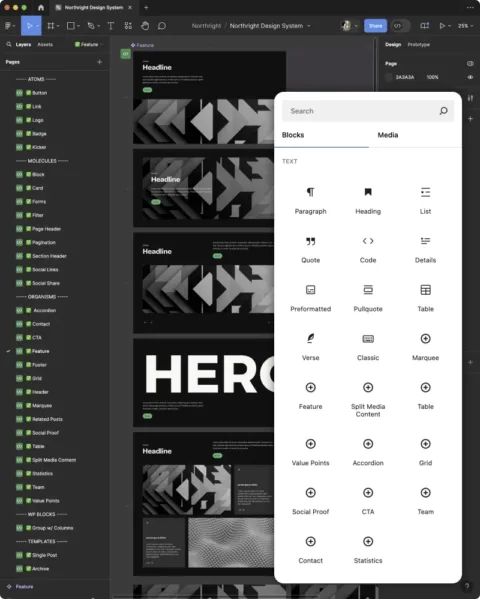This screenshot has width=480, height=599.
Task: Insert the Code block
Action: [x=368, y=250]
